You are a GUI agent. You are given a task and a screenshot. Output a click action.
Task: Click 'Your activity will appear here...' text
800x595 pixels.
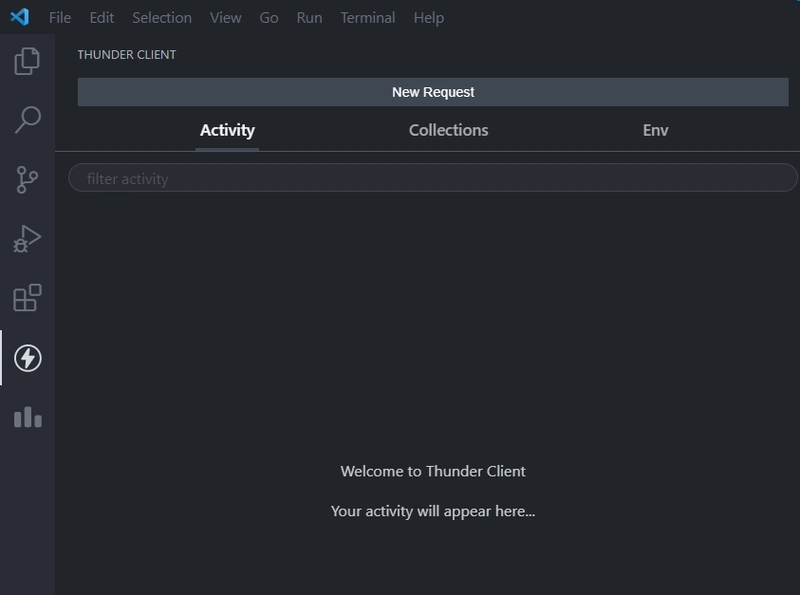pos(433,511)
